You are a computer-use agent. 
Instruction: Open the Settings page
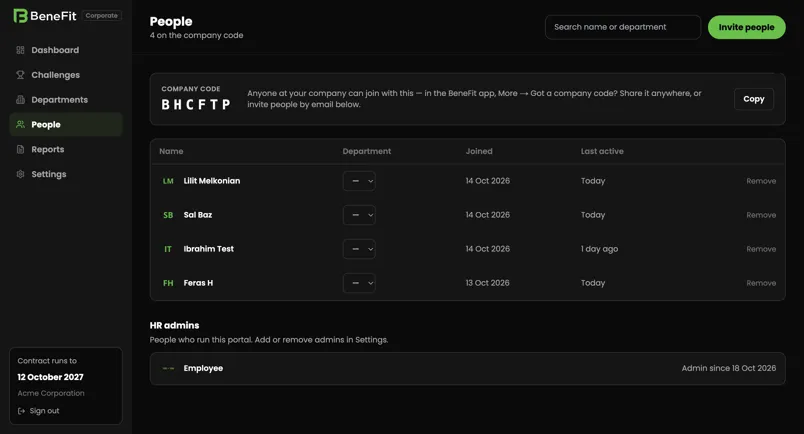point(66,174)
